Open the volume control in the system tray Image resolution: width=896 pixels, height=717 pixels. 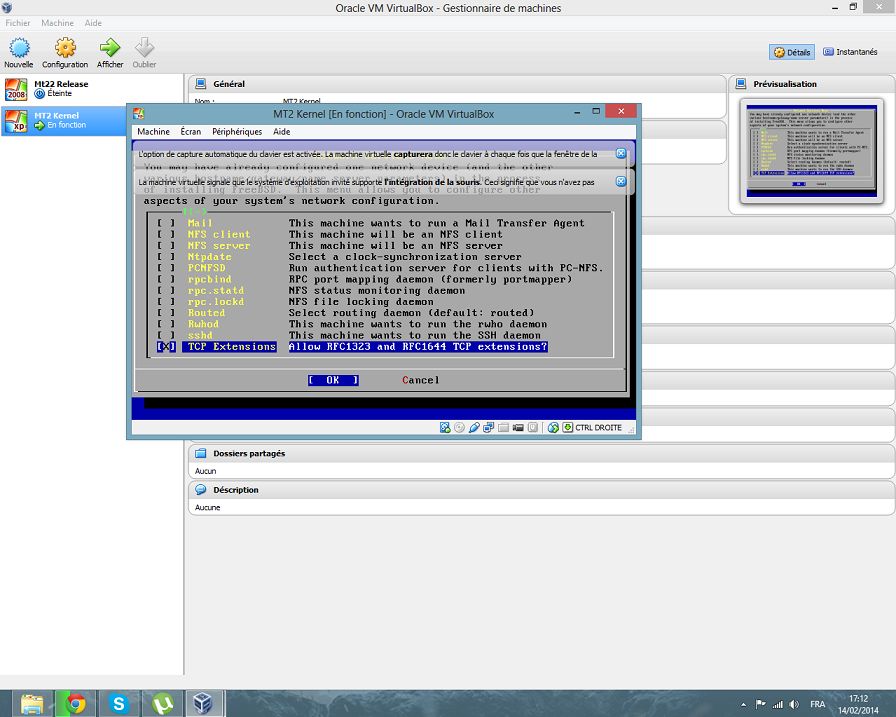click(x=794, y=704)
